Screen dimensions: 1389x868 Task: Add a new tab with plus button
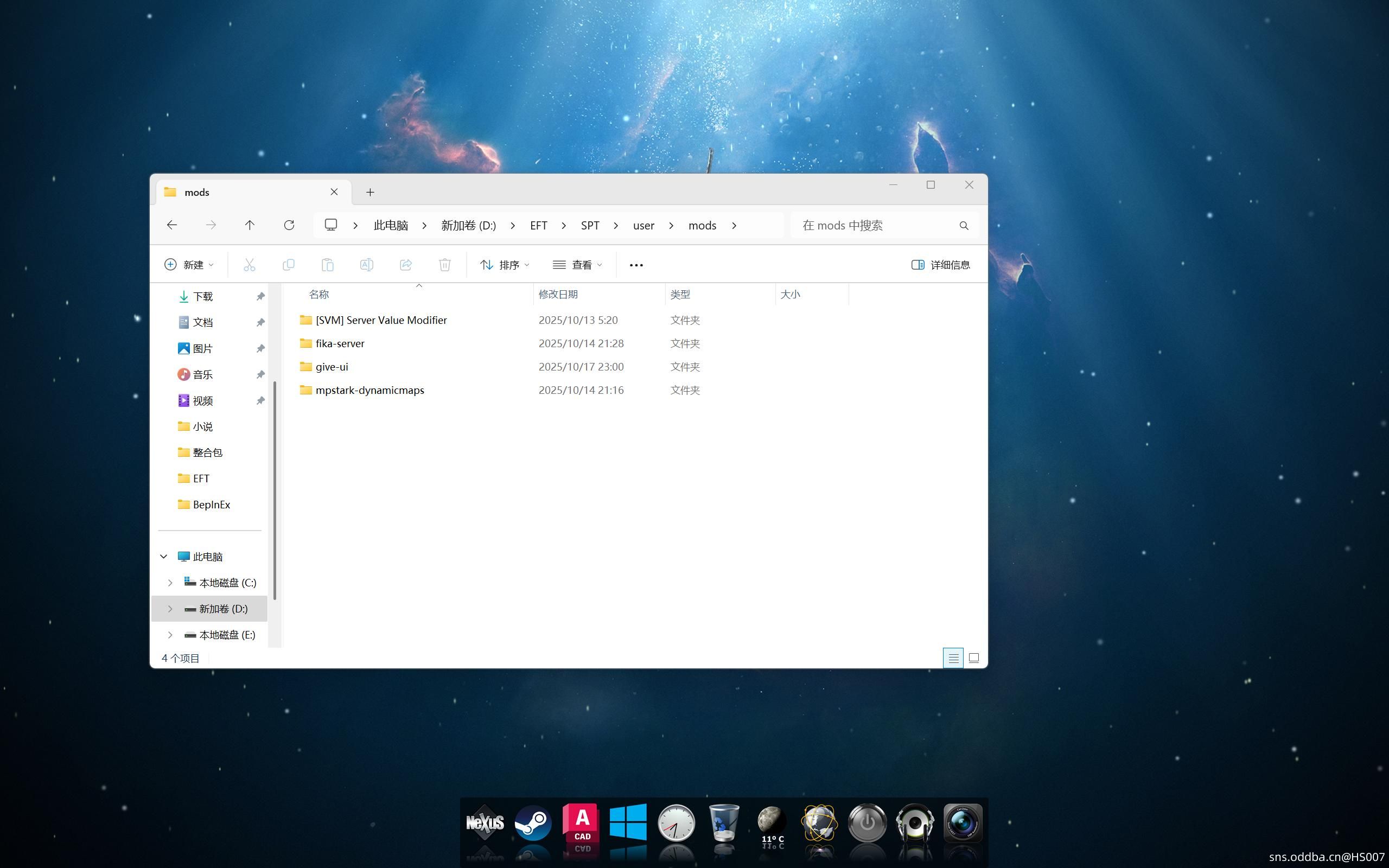click(x=370, y=192)
